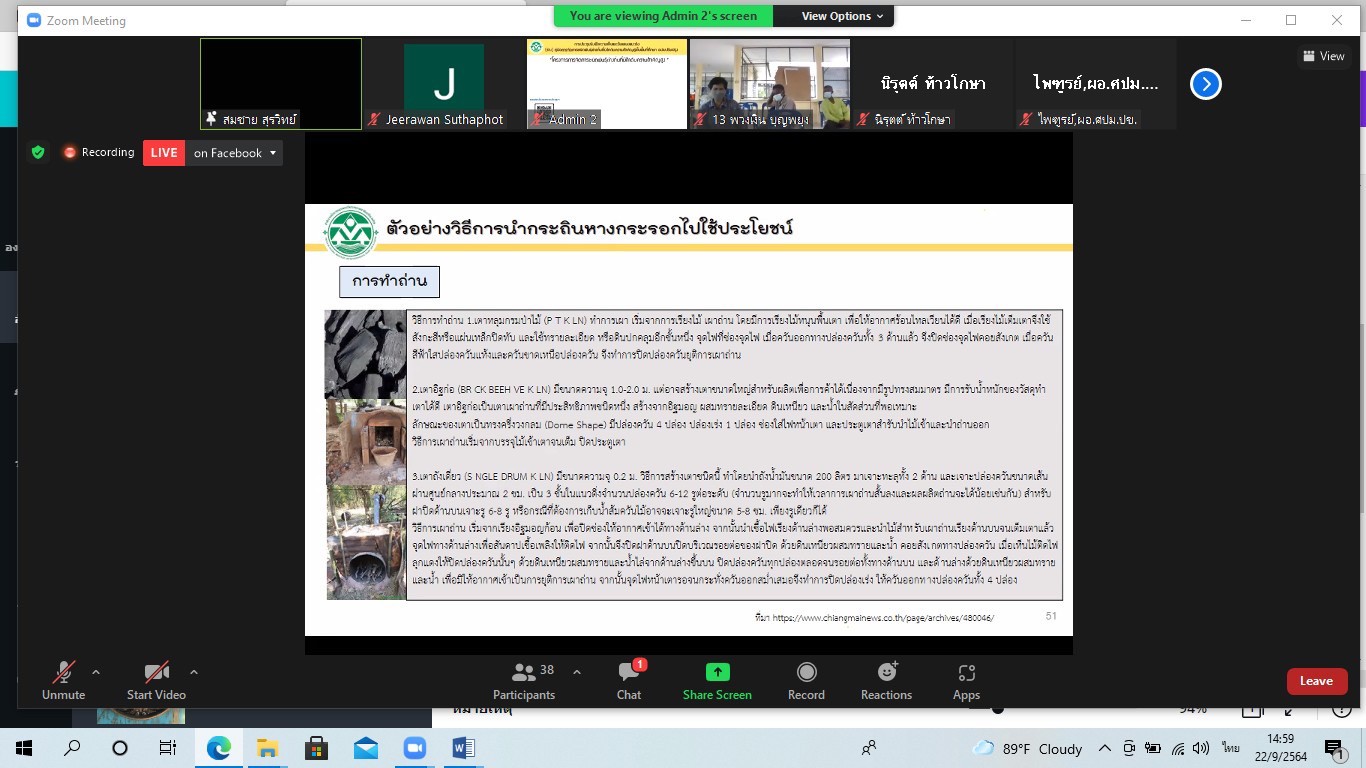Viewport: 1366px width, 768px height.
Task: Click the View layout button
Action: tap(1323, 56)
